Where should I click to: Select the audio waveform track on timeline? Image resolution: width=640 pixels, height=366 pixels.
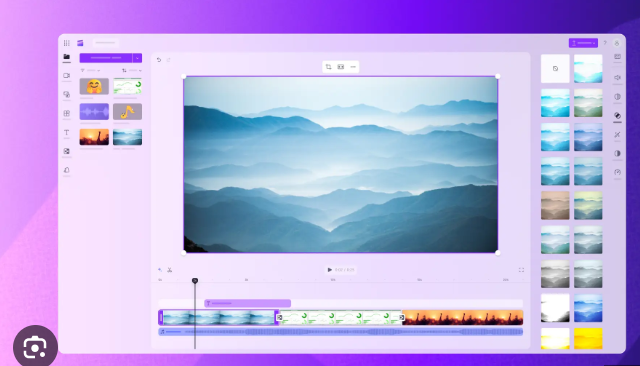[340, 332]
